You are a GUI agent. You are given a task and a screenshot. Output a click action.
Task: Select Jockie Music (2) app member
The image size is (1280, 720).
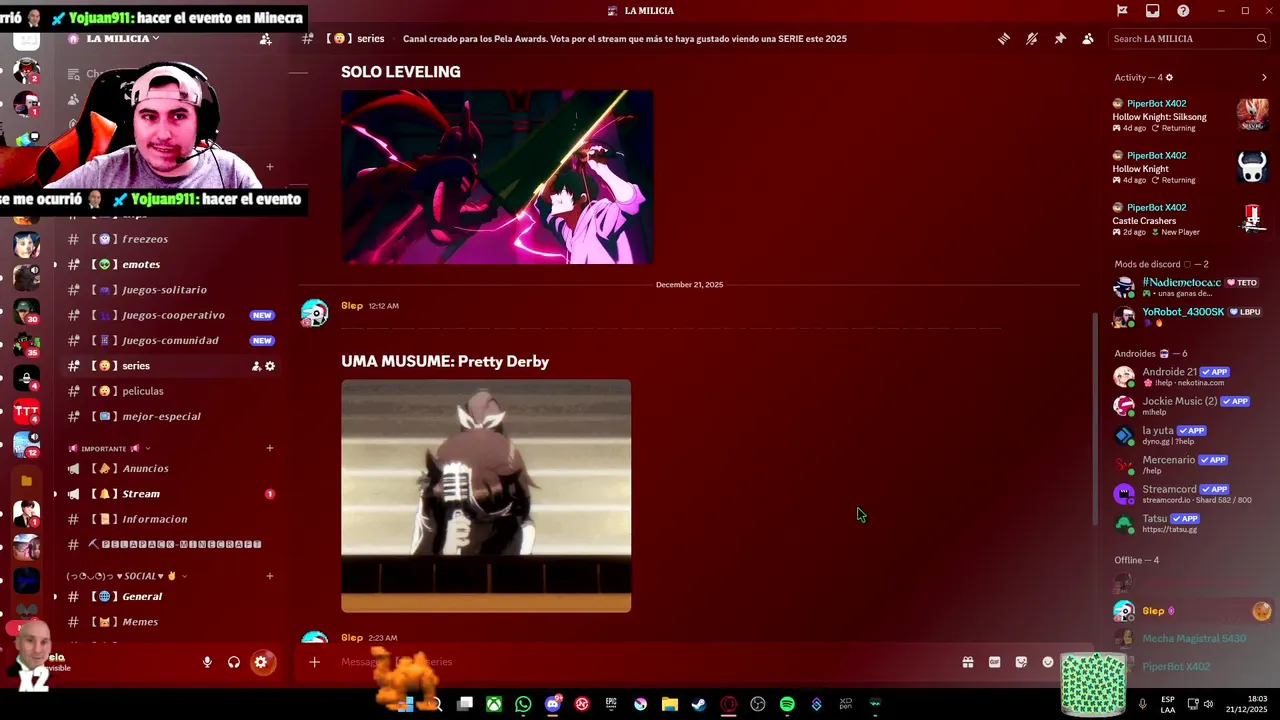point(1190,406)
